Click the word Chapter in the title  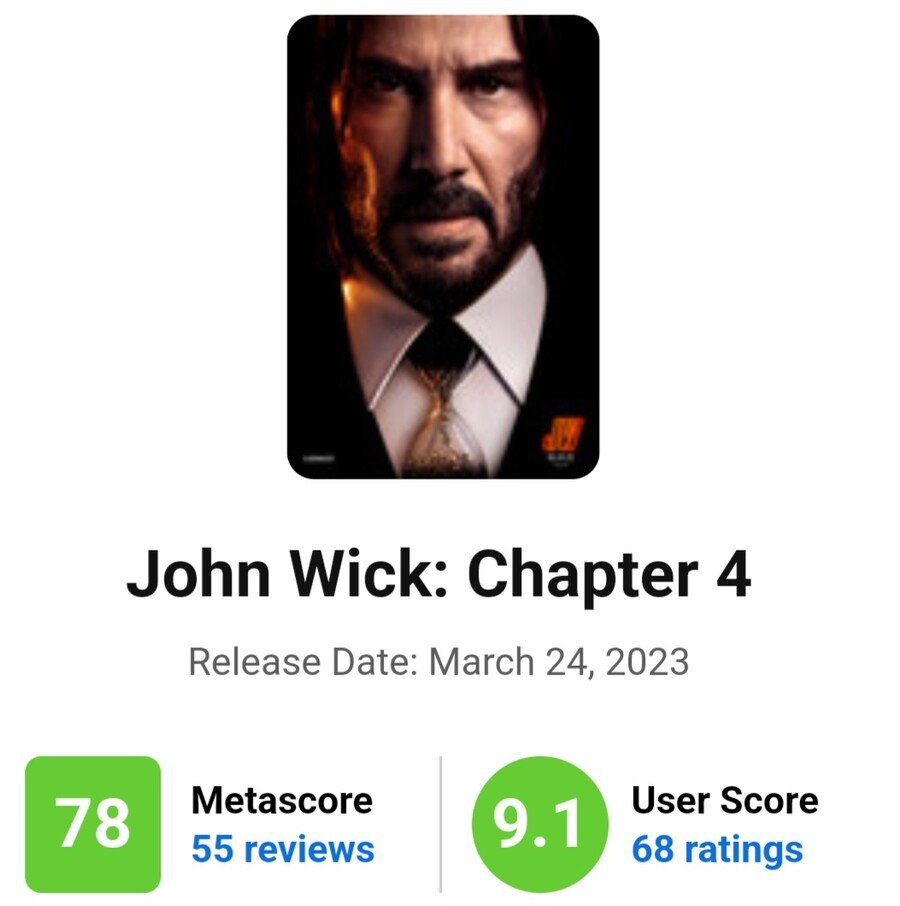(582, 574)
